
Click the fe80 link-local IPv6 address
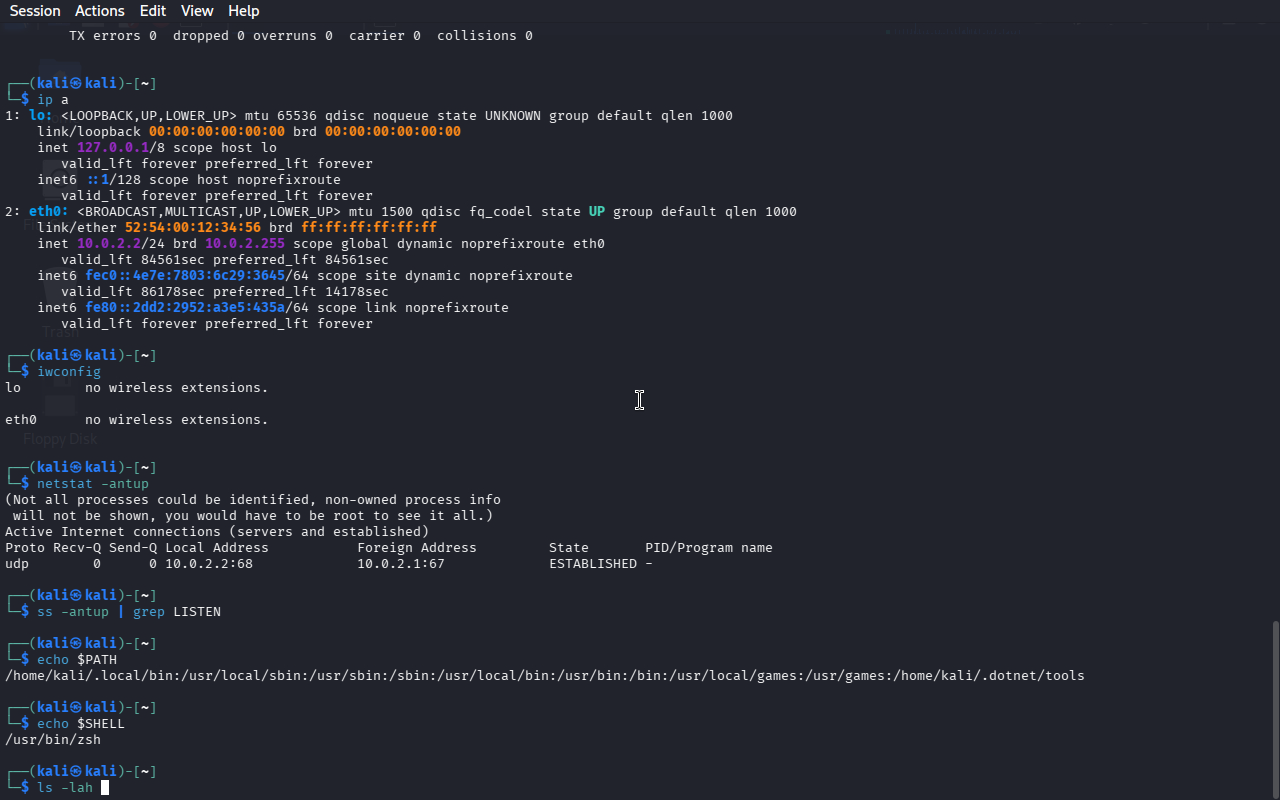pos(185,308)
